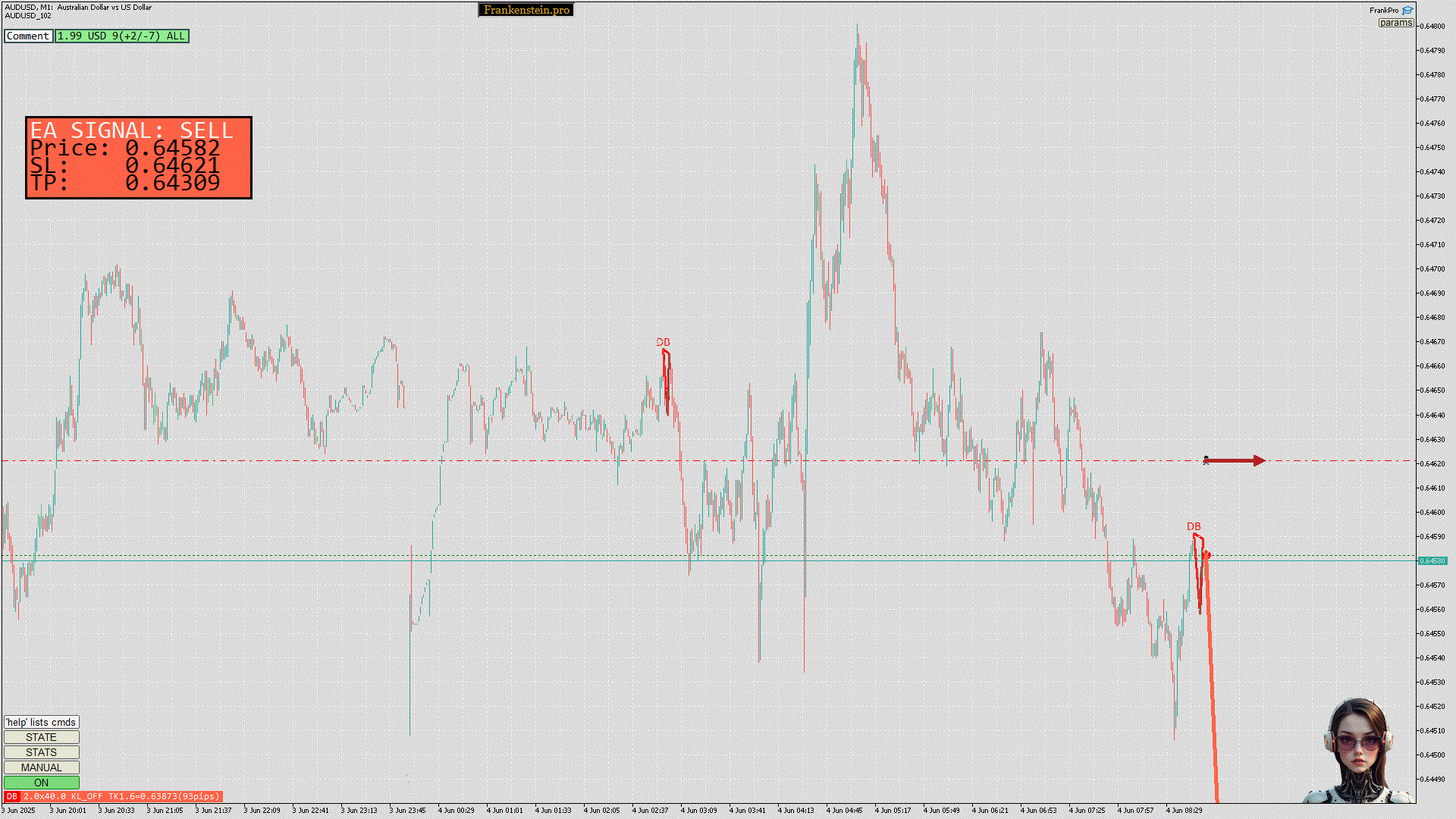Toggle the green ON button
The width and height of the screenshot is (1456, 819).
point(41,783)
